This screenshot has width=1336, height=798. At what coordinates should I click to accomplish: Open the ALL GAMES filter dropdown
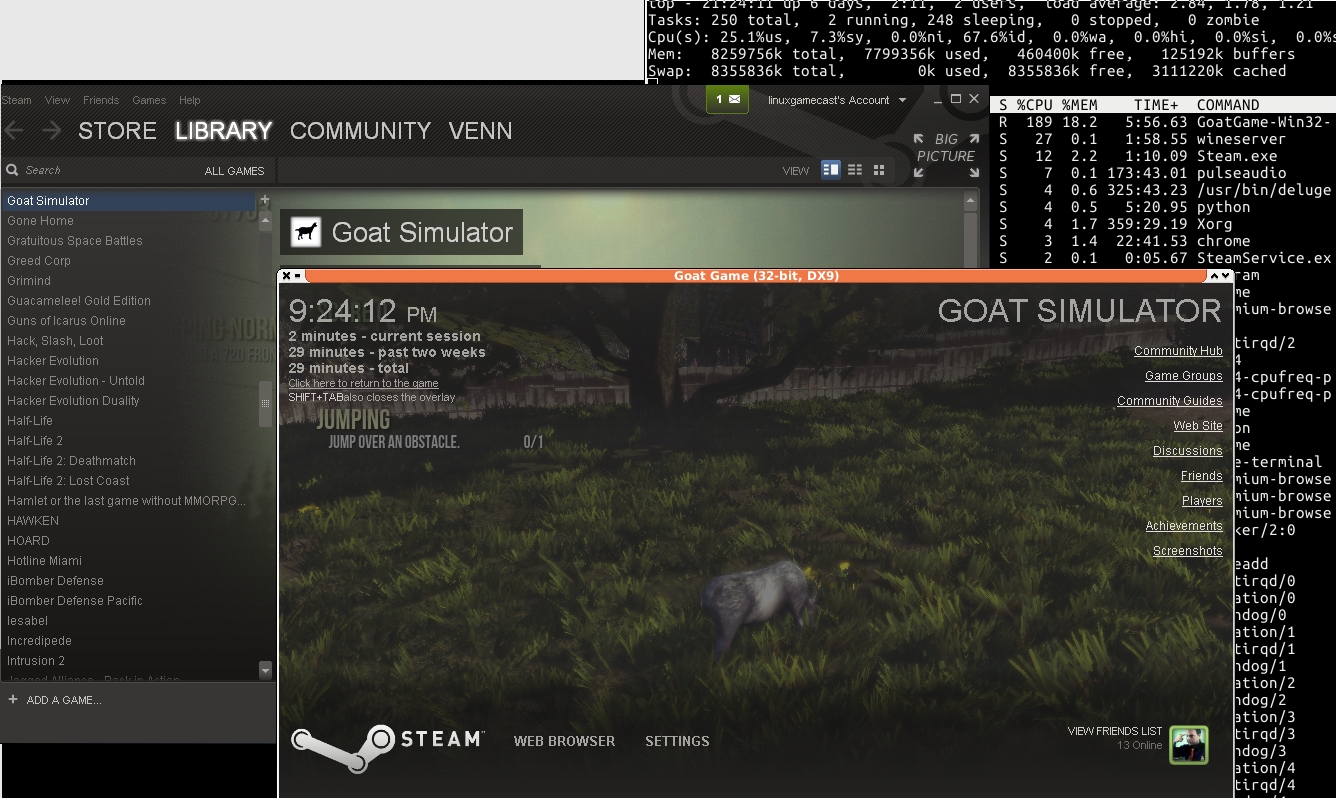click(235, 171)
